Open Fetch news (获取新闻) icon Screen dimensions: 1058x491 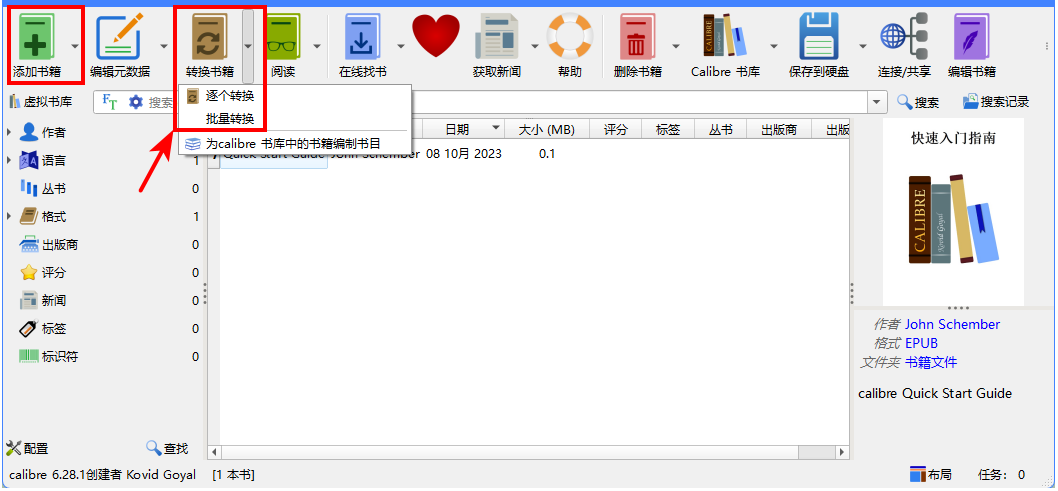pos(497,36)
